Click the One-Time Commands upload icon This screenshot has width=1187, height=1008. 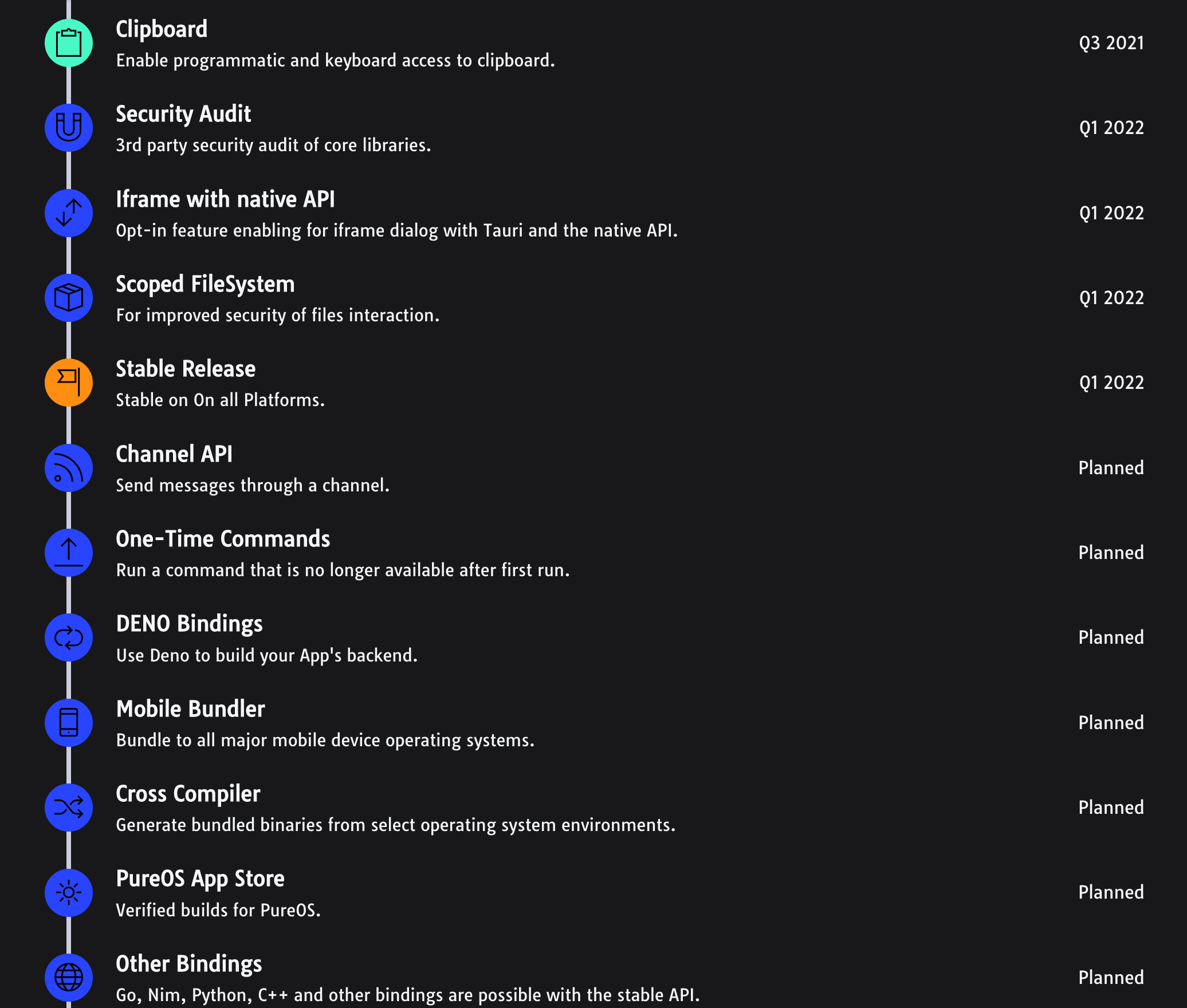point(68,552)
